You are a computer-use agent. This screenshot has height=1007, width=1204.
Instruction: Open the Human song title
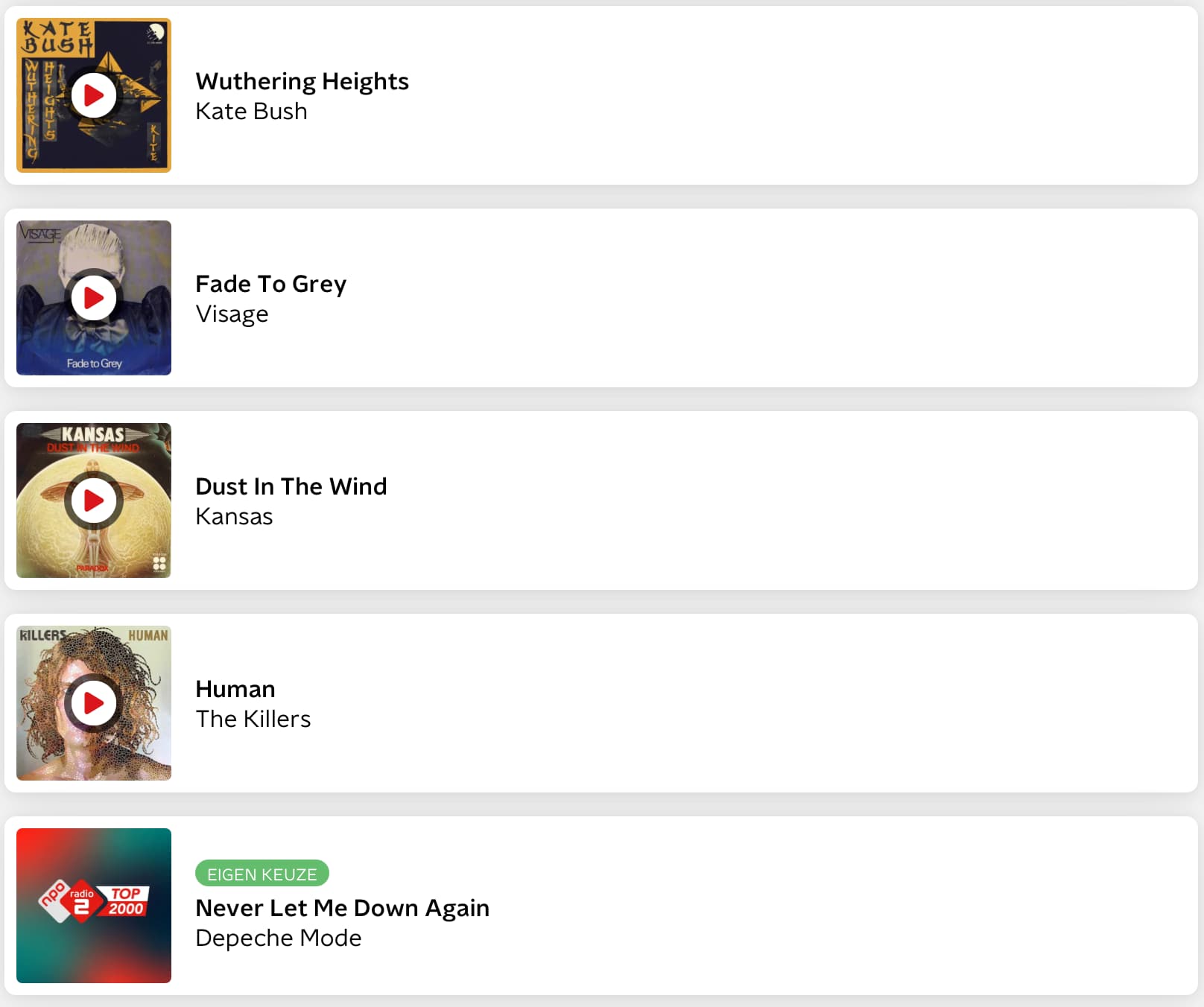235,689
